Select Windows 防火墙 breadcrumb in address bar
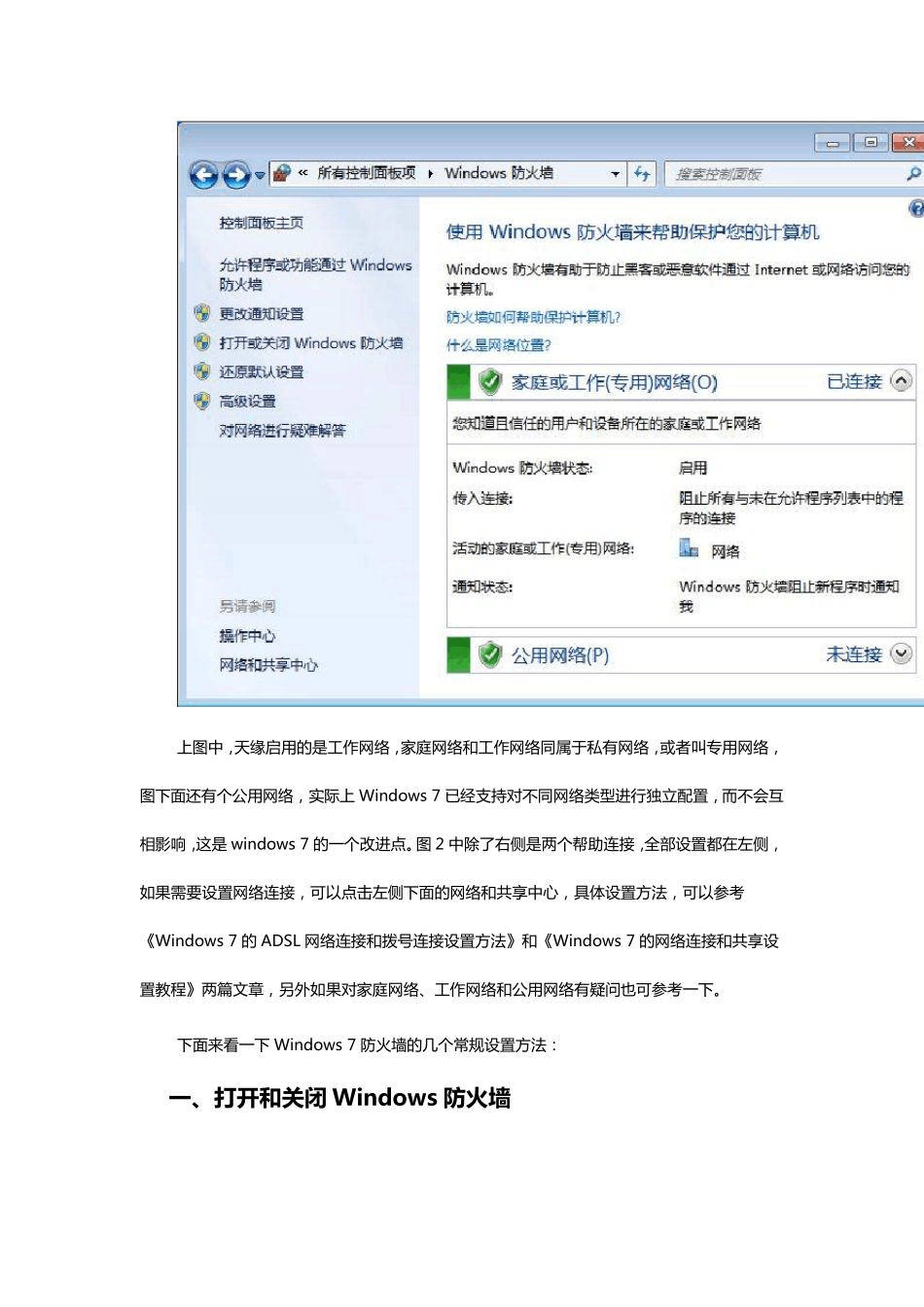Viewport: 924px width, 1307px height. [499, 173]
